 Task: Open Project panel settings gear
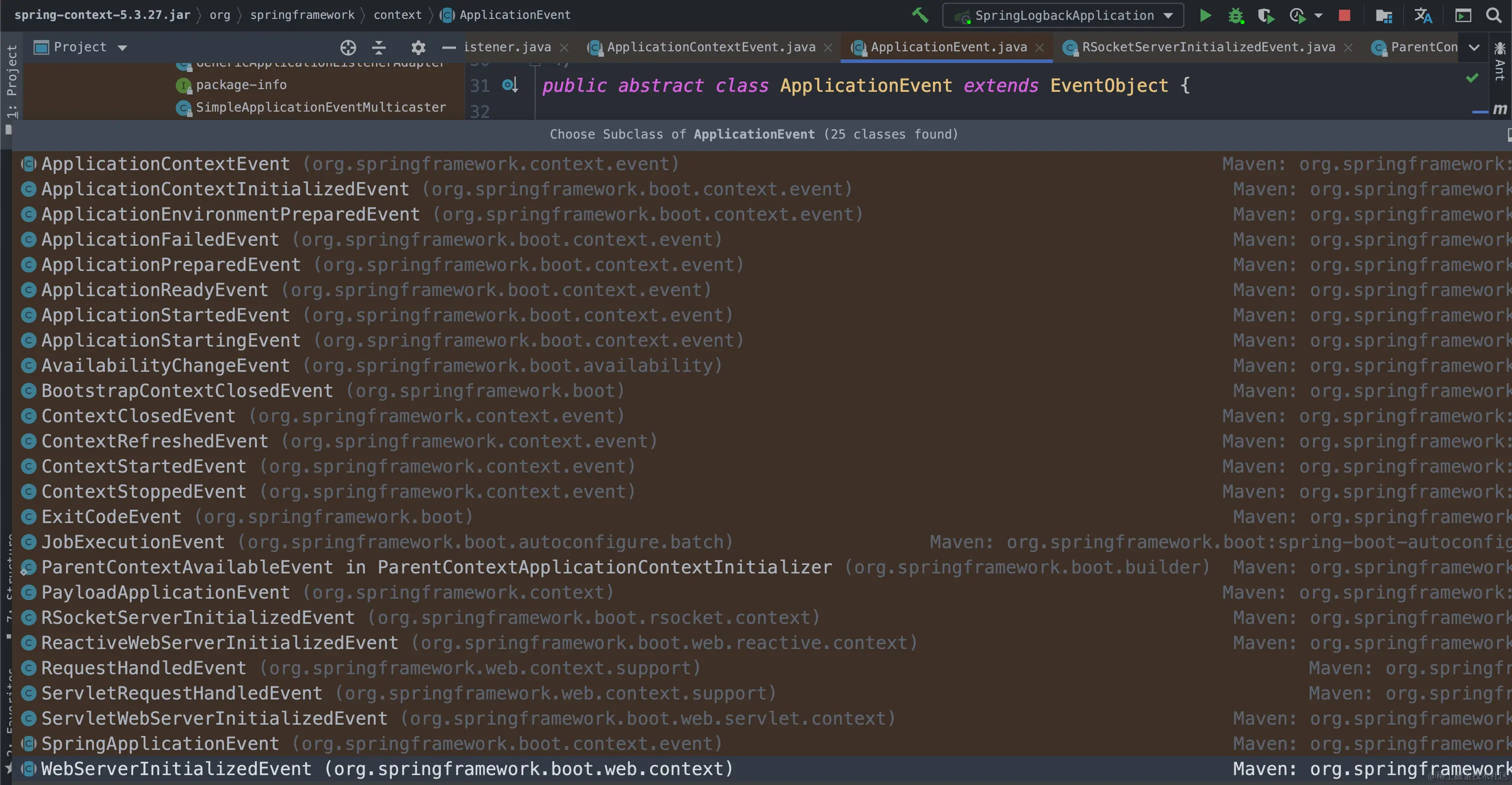coord(418,47)
